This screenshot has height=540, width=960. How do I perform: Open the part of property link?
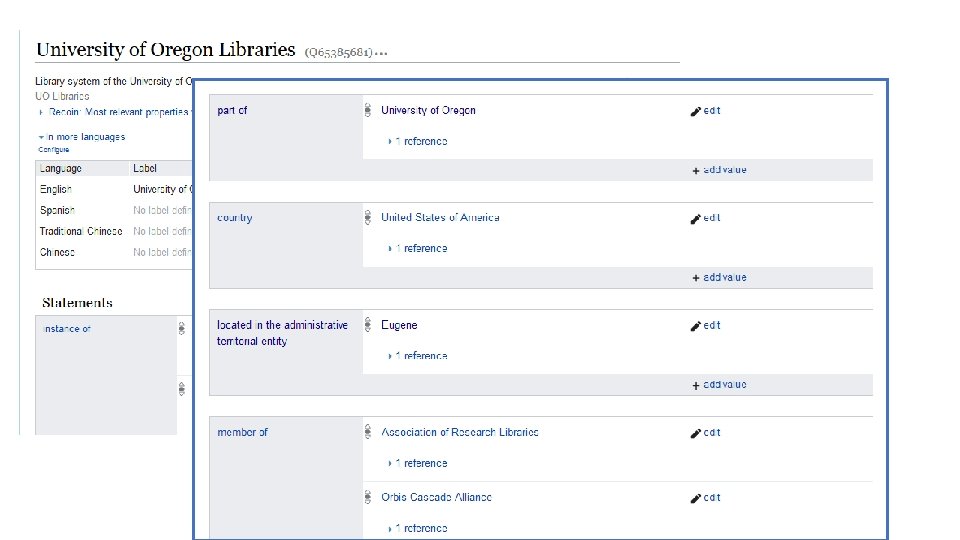point(232,110)
